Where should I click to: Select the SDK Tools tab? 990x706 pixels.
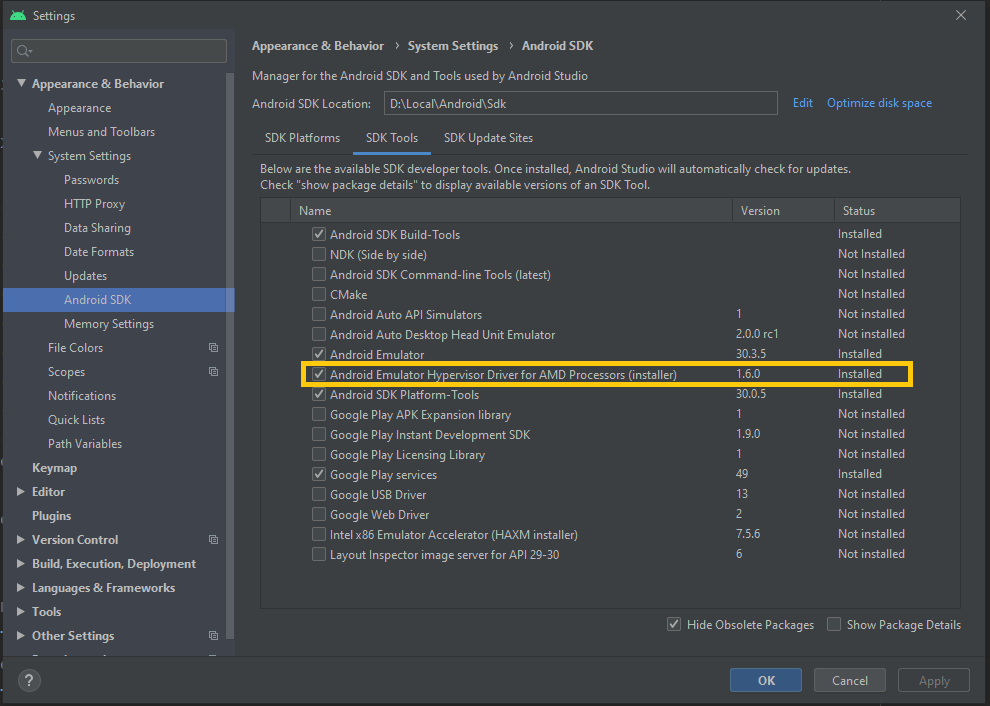(x=392, y=138)
